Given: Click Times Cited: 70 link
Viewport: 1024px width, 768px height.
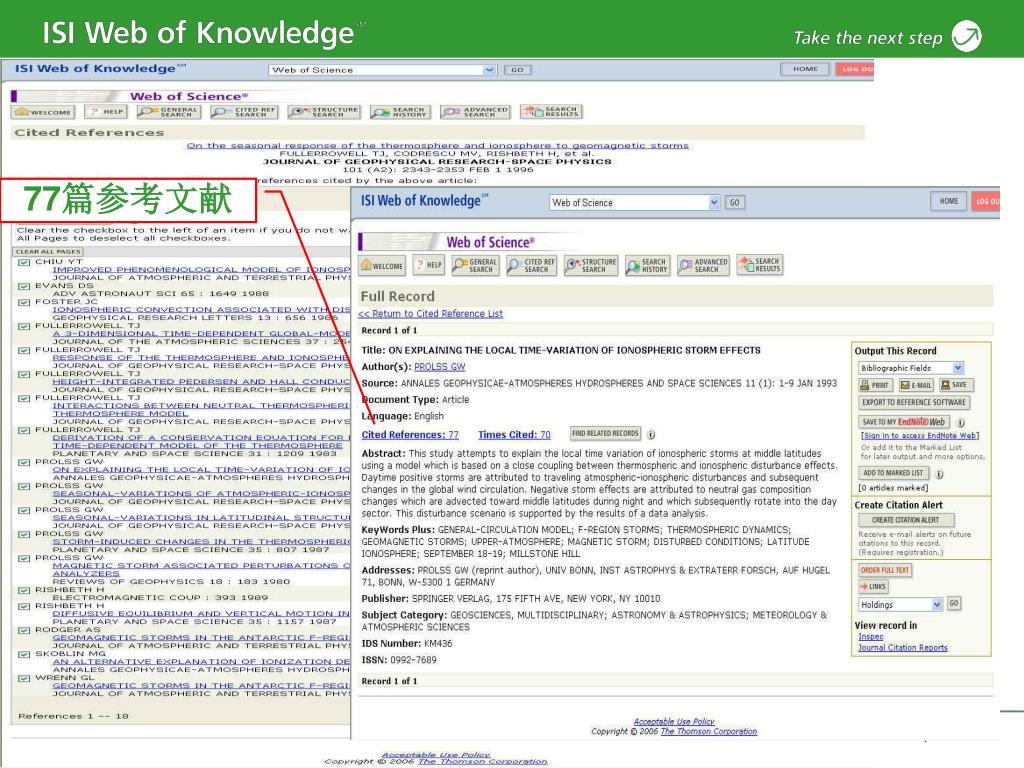Looking at the screenshot, I should click(514, 435).
